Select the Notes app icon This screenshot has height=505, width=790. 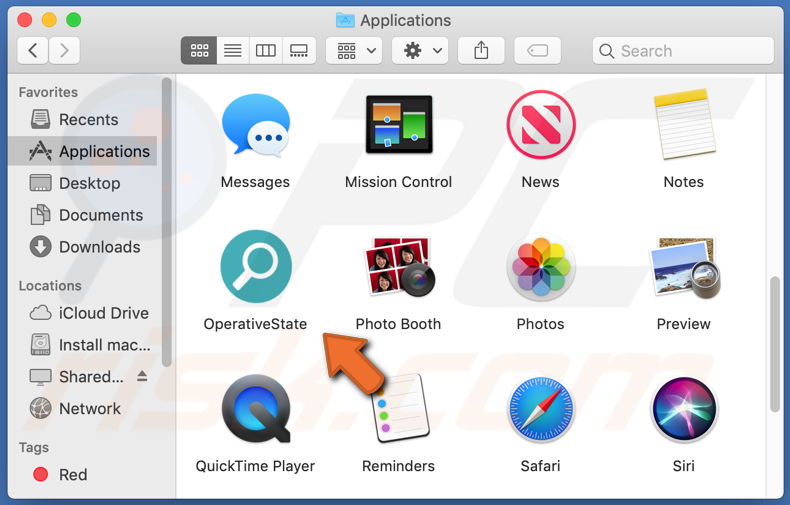(684, 124)
